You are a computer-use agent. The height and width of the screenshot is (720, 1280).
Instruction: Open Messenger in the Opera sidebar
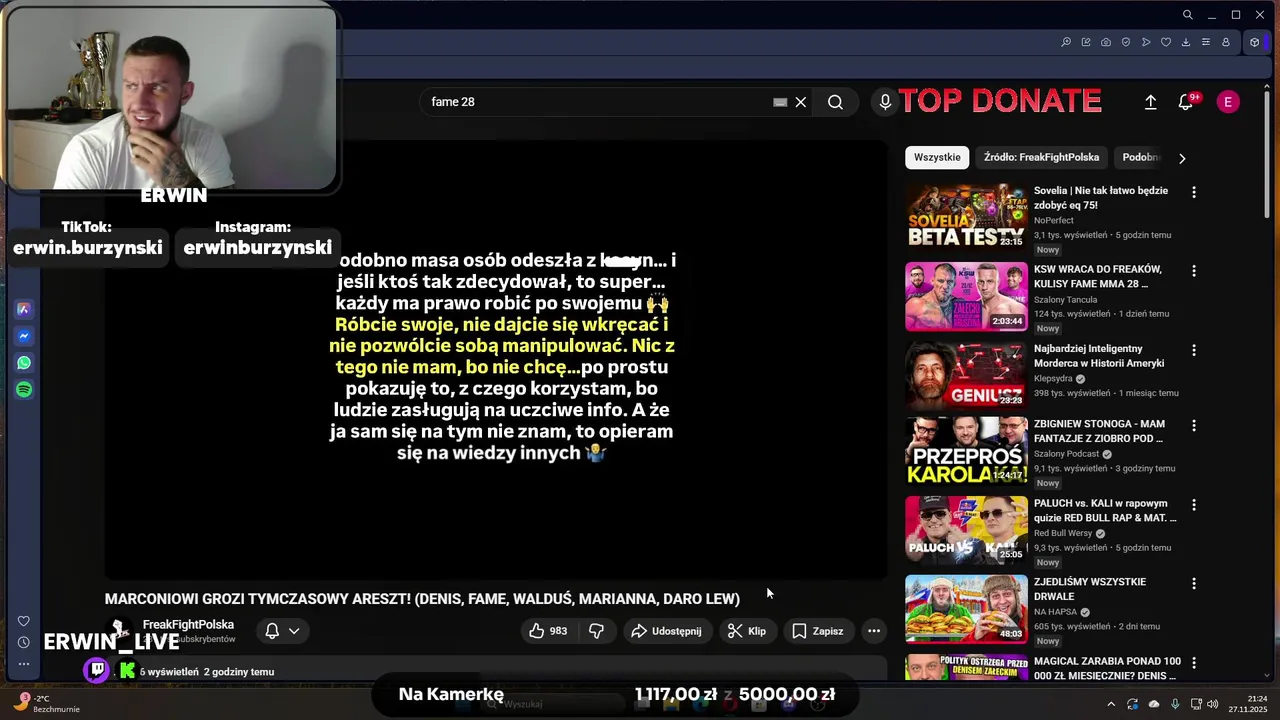click(24, 337)
